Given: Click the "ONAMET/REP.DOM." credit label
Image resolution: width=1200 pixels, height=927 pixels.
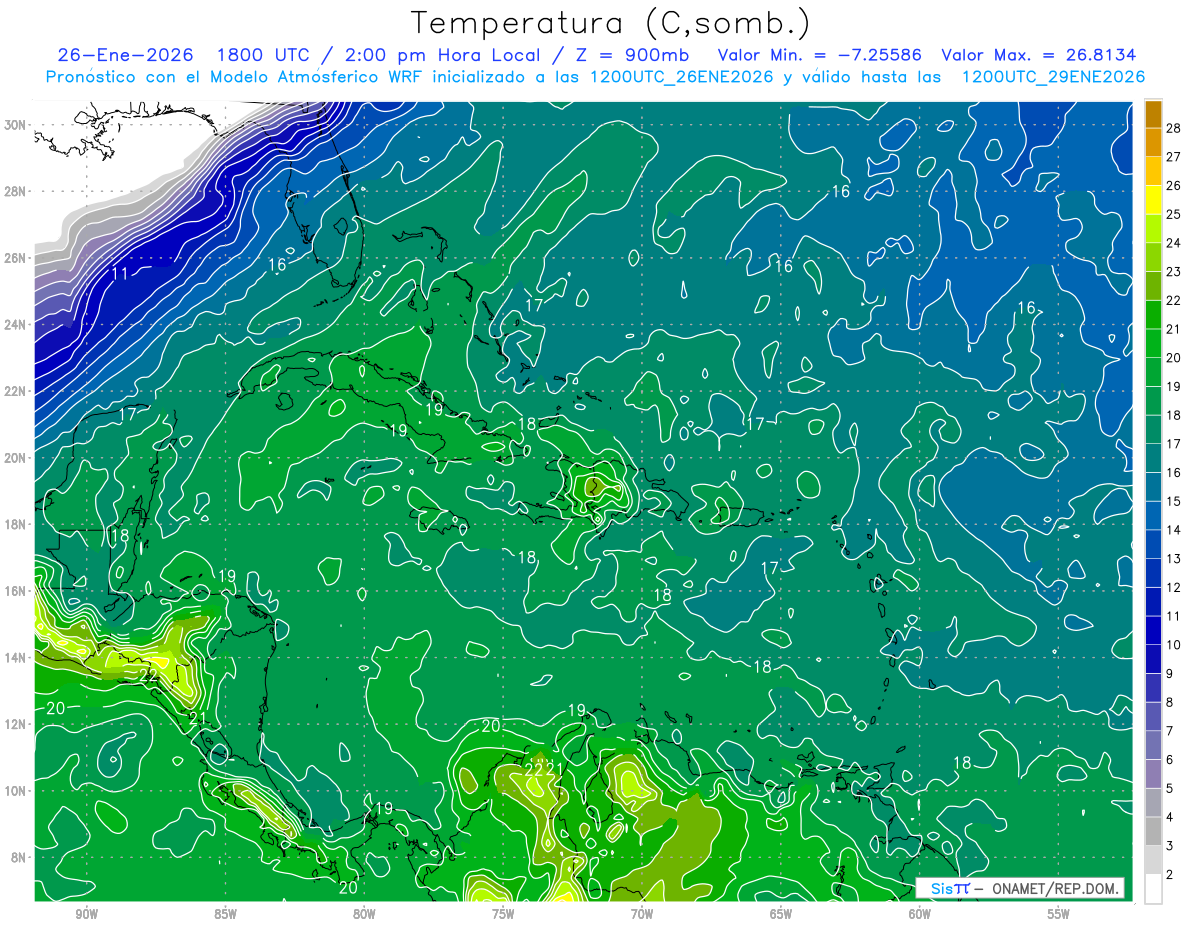Looking at the screenshot, I should 1057,888.
